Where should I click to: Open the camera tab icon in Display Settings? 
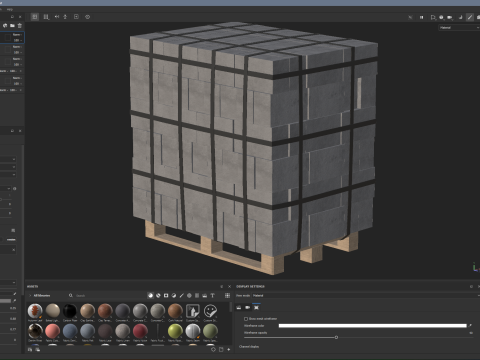tap(248, 307)
